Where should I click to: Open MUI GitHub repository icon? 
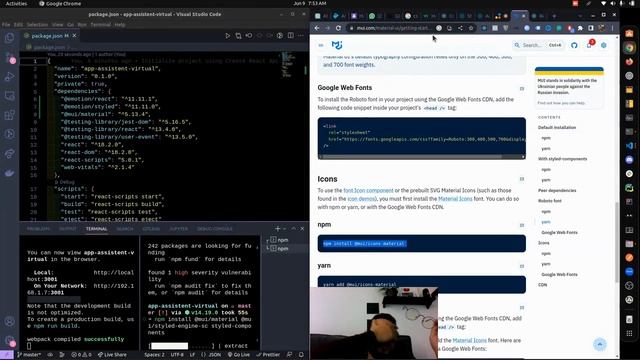point(574,45)
